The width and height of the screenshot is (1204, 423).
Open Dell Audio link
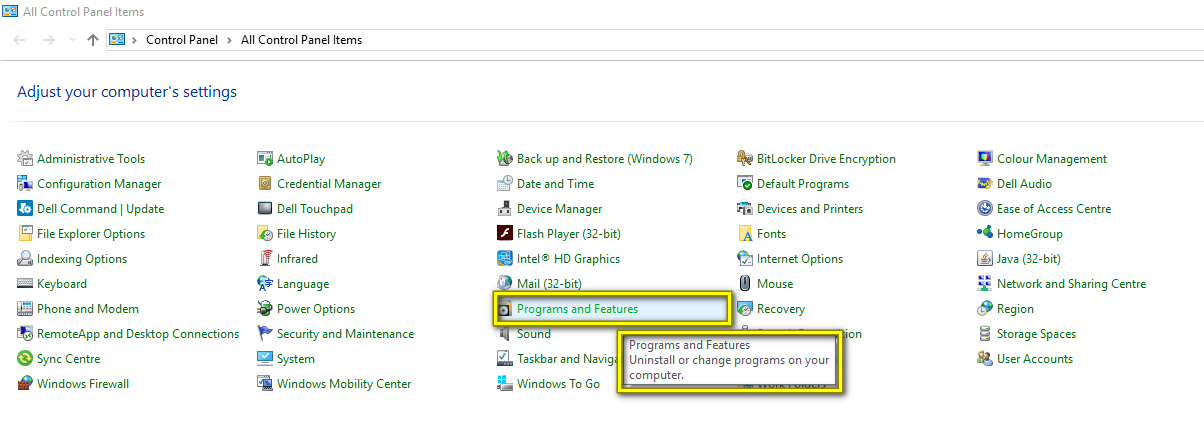pos(1024,184)
